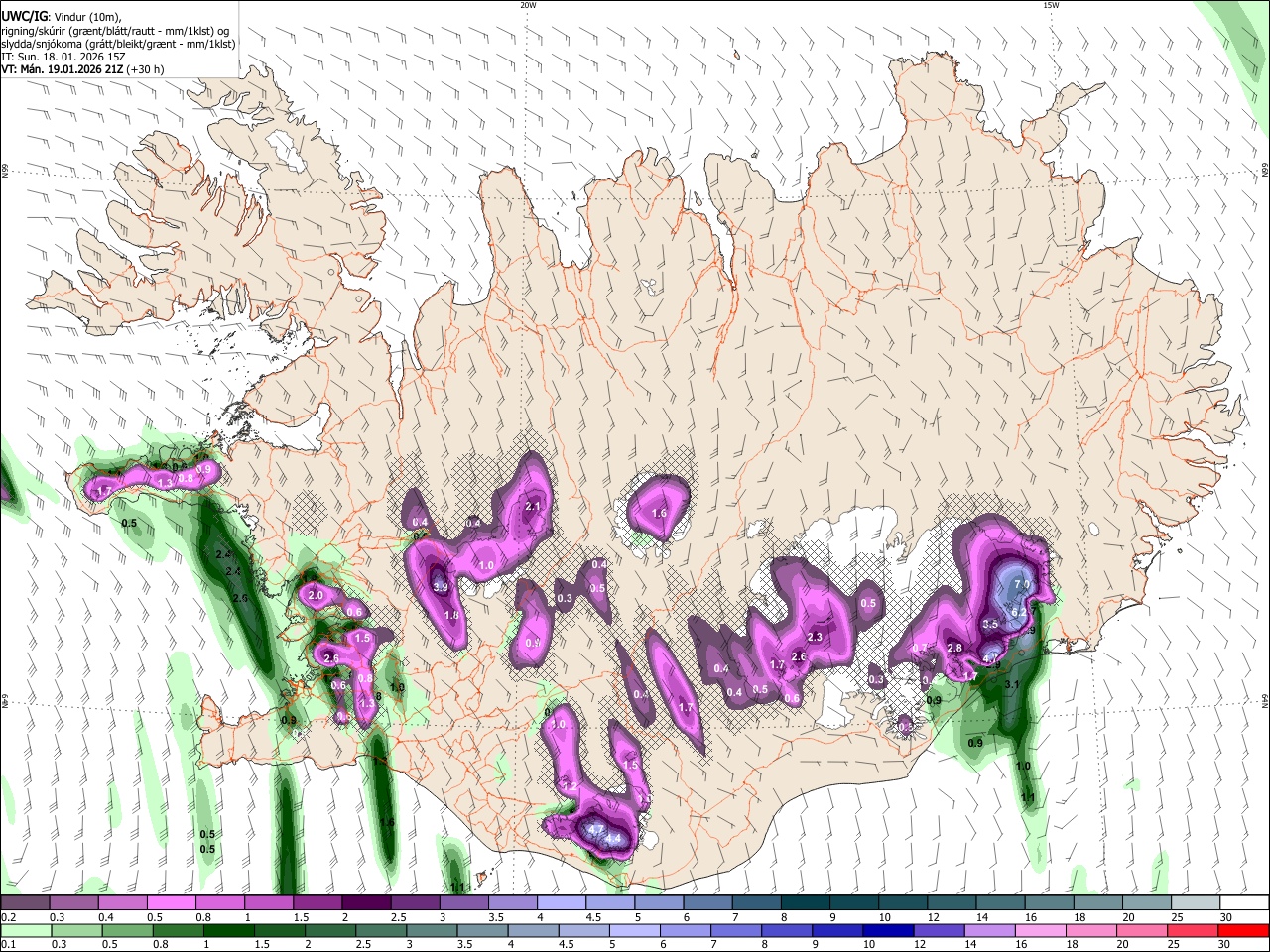
Task: Pick the 1.5 swatch in upper legend bar
Action: [x=317, y=903]
